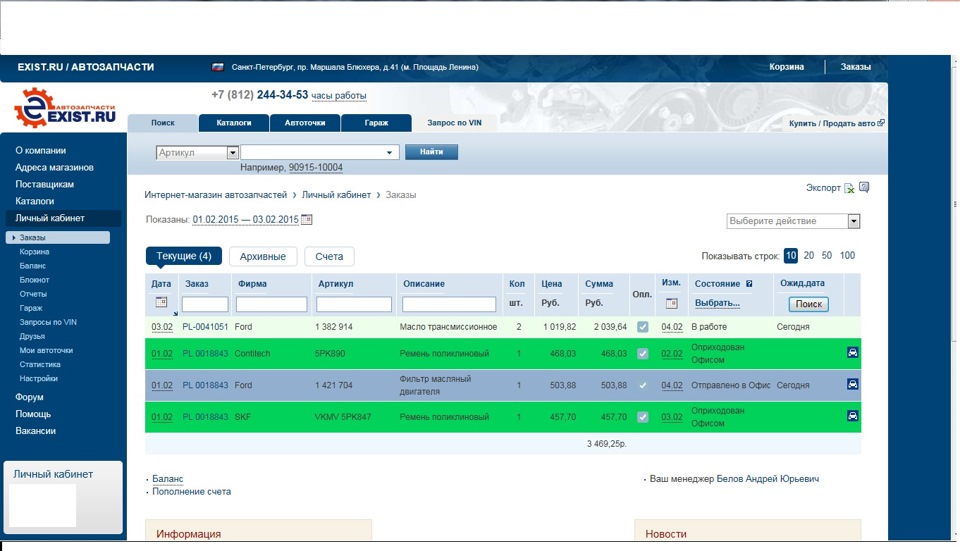The width and height of the screenshot is (960, 551).
Task: Click car icon in Ford 1 421 704 row
Action: 852,384
